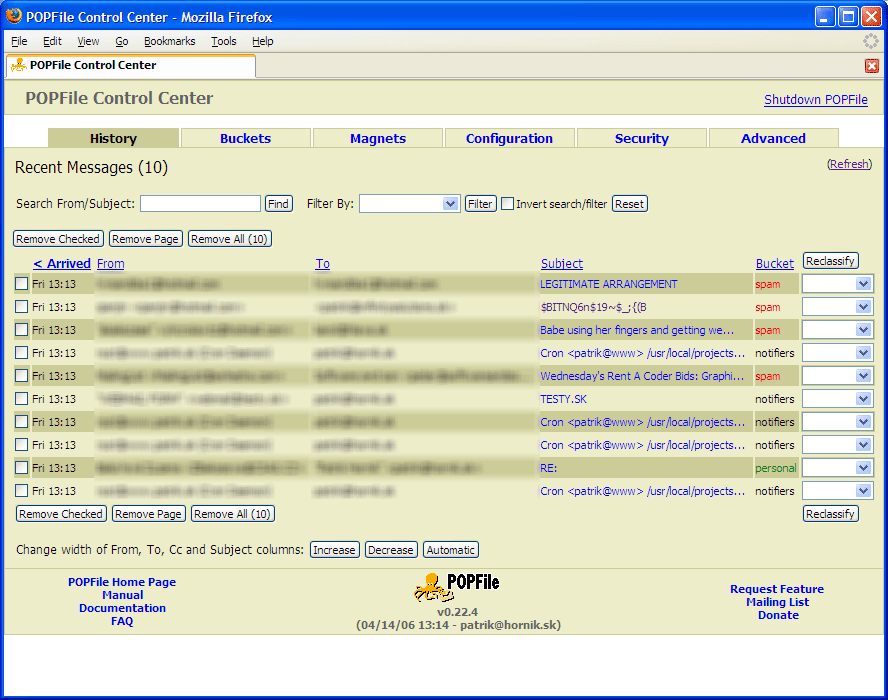
Task: Open reclassify dropdown for first Cron message
Action: (837, 353)
